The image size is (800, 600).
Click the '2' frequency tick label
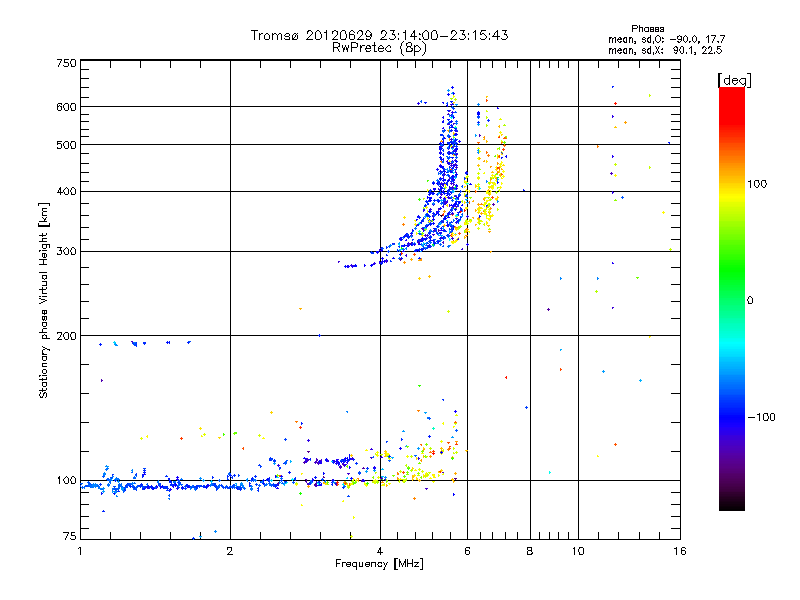tap(230, 551)
